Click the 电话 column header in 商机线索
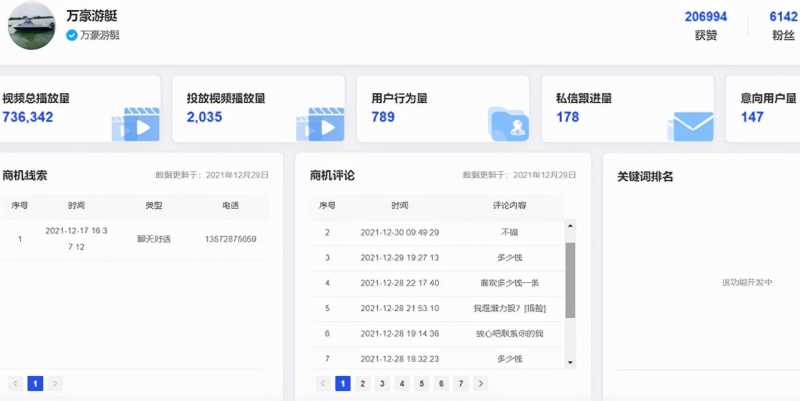Viewport: 800px width, 401px height. point(231,206)
